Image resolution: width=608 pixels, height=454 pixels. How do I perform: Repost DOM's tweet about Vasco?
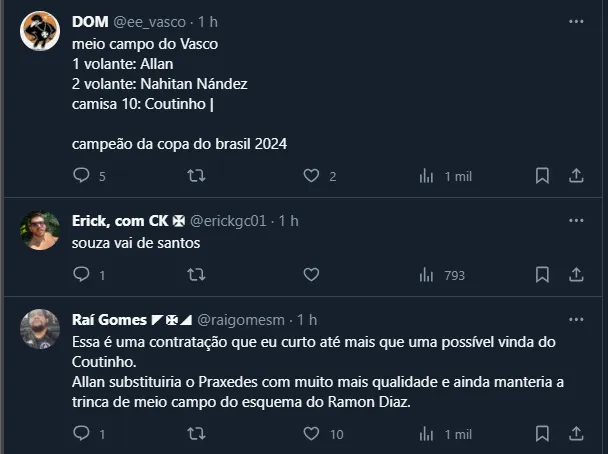[x=197, y=176]
